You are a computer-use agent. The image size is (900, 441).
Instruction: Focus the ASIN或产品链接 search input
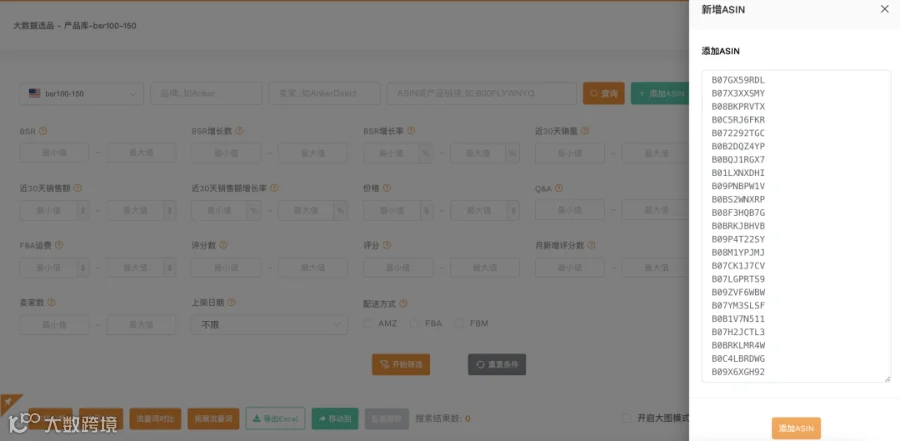482,93
